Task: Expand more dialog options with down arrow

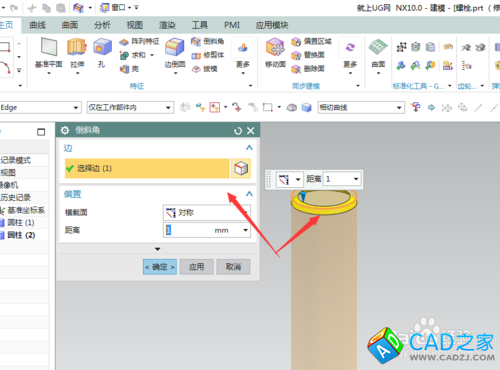Action: 158,249
